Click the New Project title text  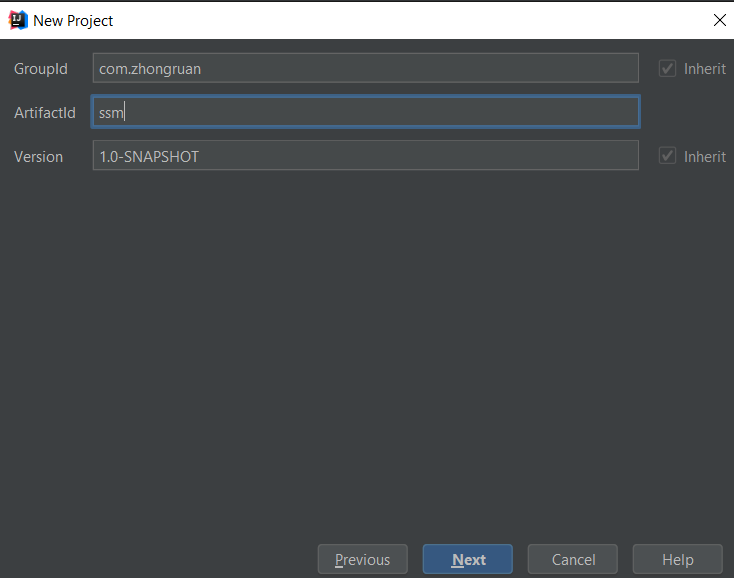click(x=73, y=20)
